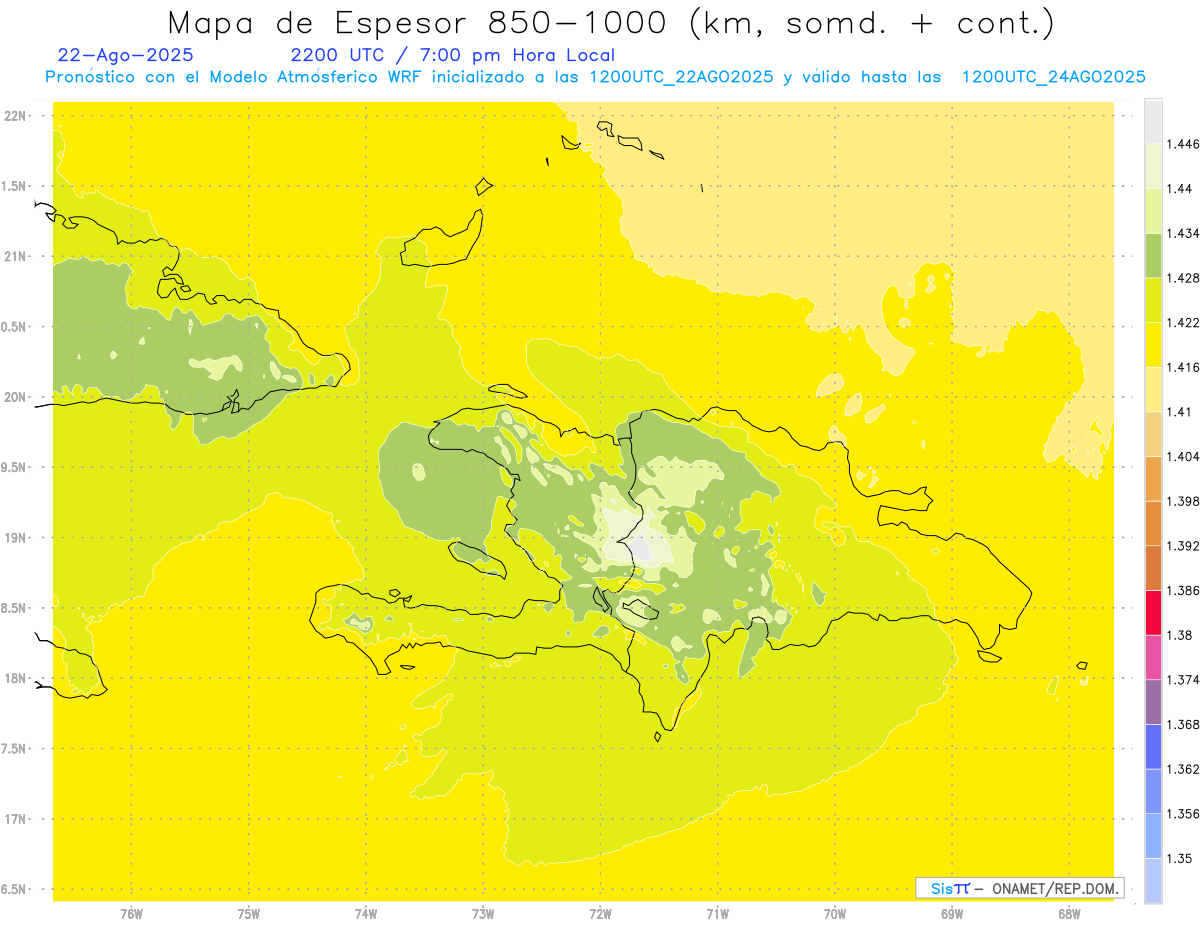This screenshot has height=927, width=1200.
Task: Click the '73W' longitude label
Action: [x=483, y=913]
